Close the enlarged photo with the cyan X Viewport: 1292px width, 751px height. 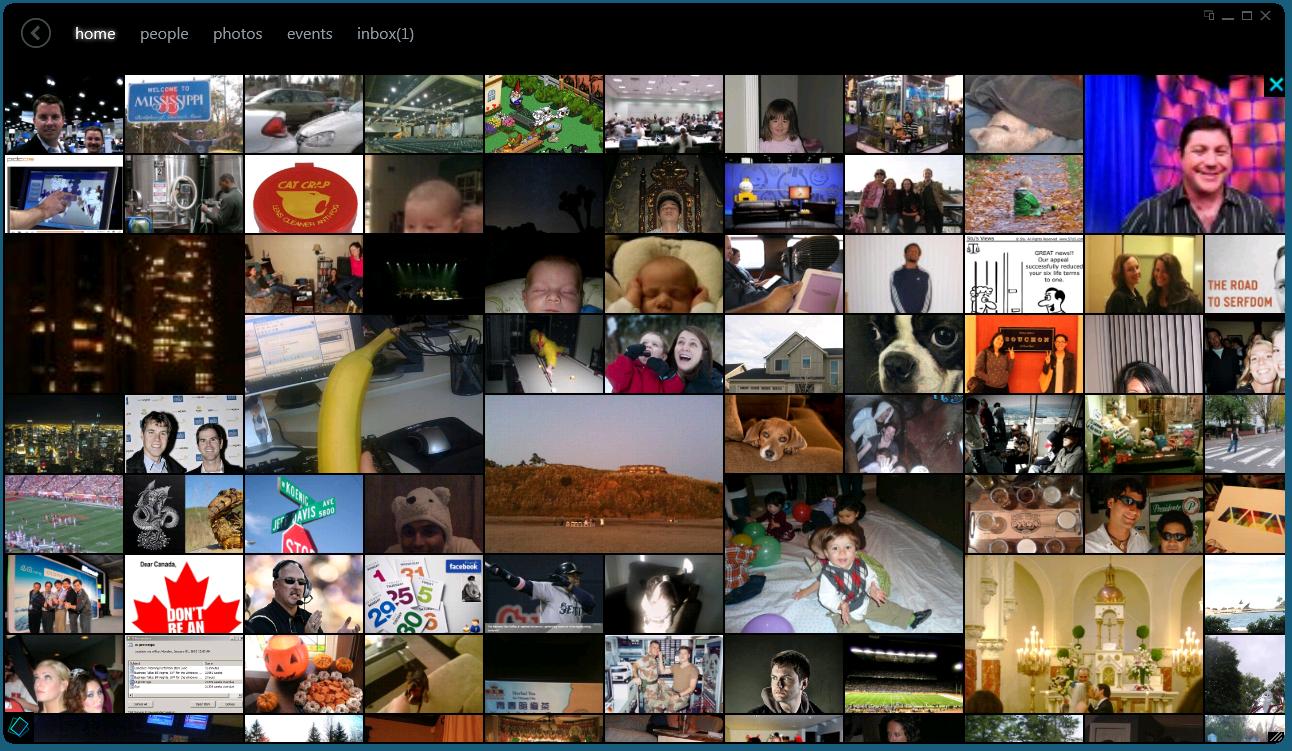(1275, 85)
